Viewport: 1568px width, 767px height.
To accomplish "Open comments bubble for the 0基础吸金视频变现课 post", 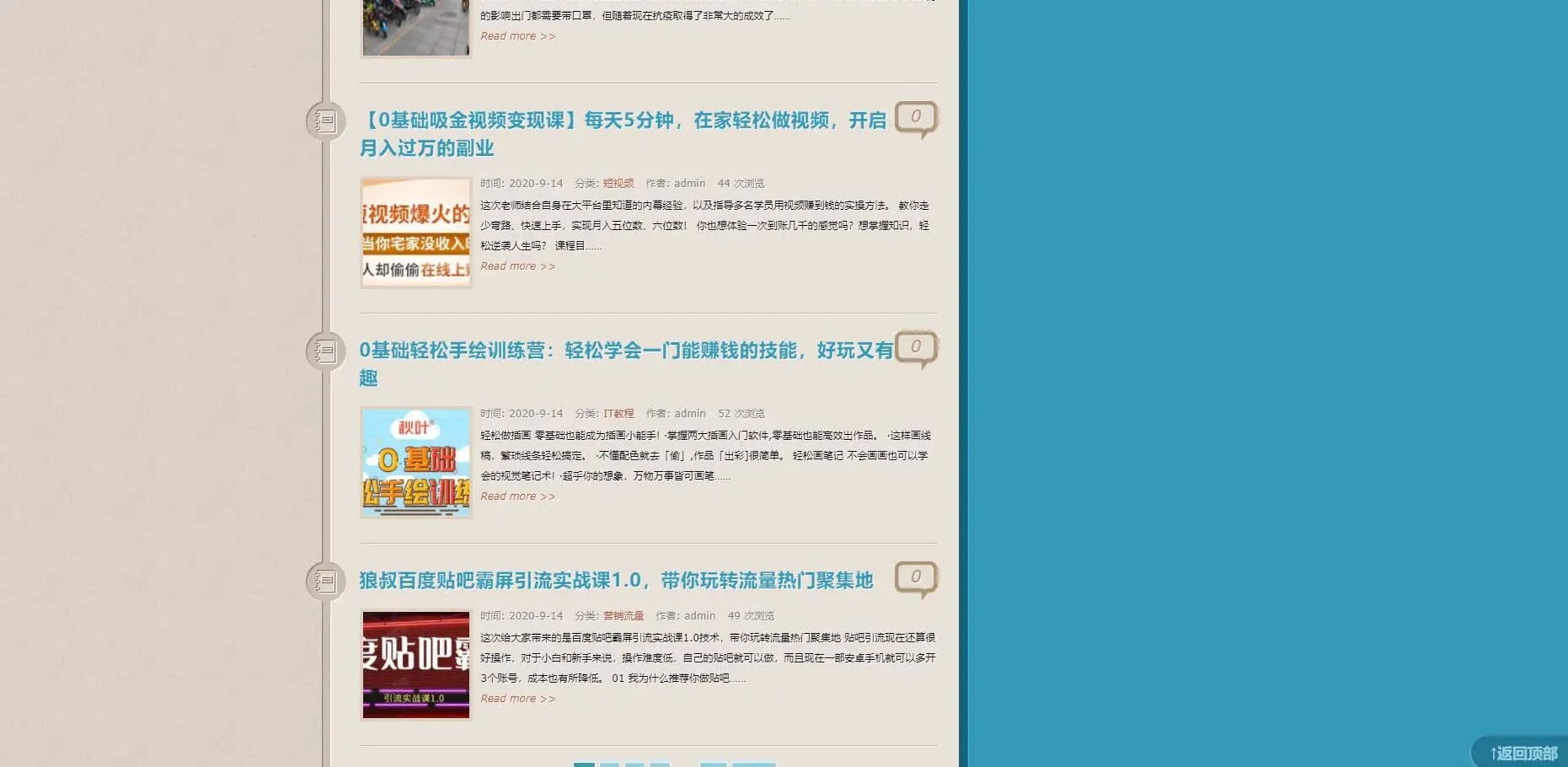I will [915, 118].
